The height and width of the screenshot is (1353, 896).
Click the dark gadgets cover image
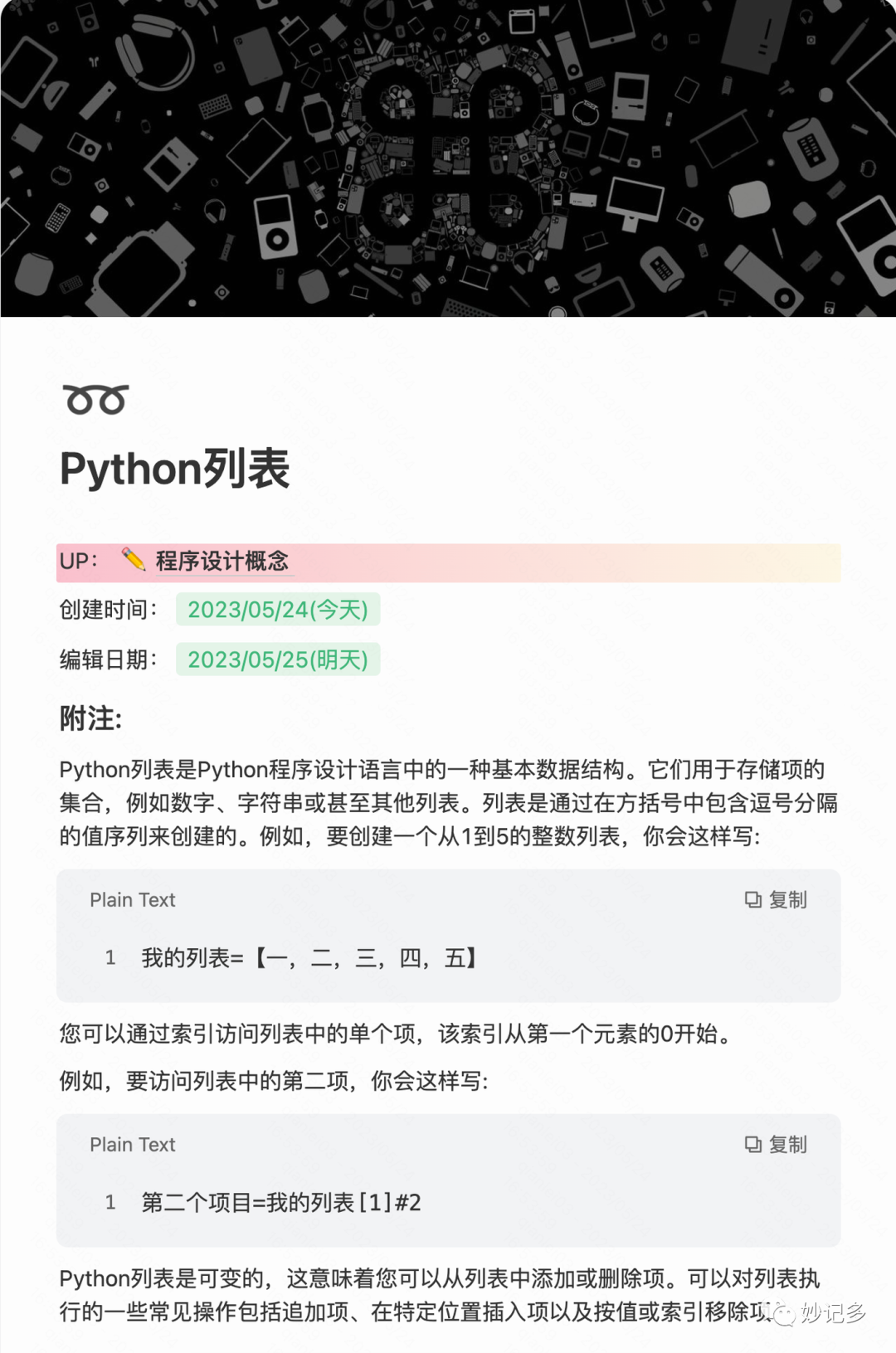pos(448,158)
